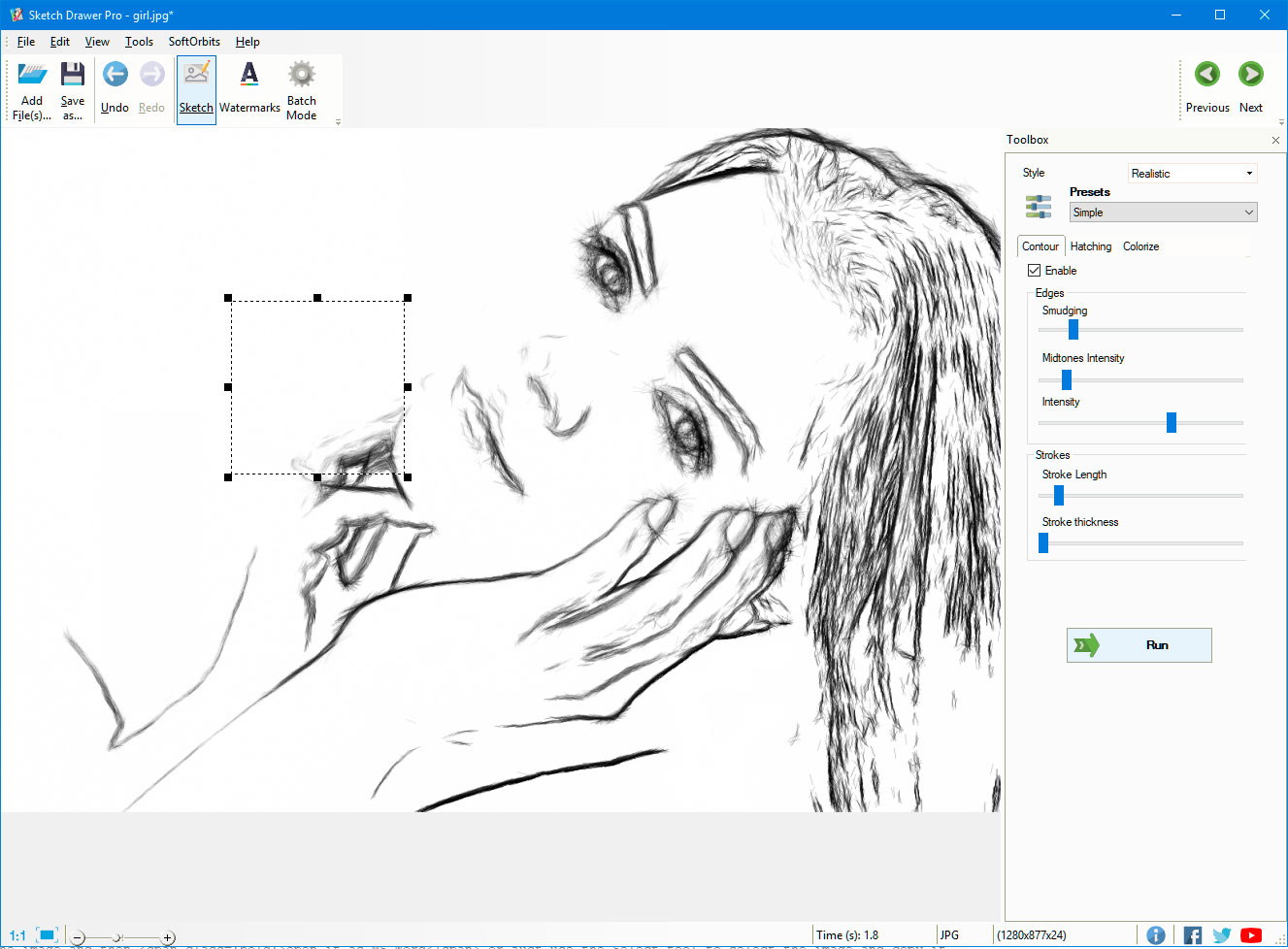
Task: Switch to the Hatching tab
Action: (1091, 246)
